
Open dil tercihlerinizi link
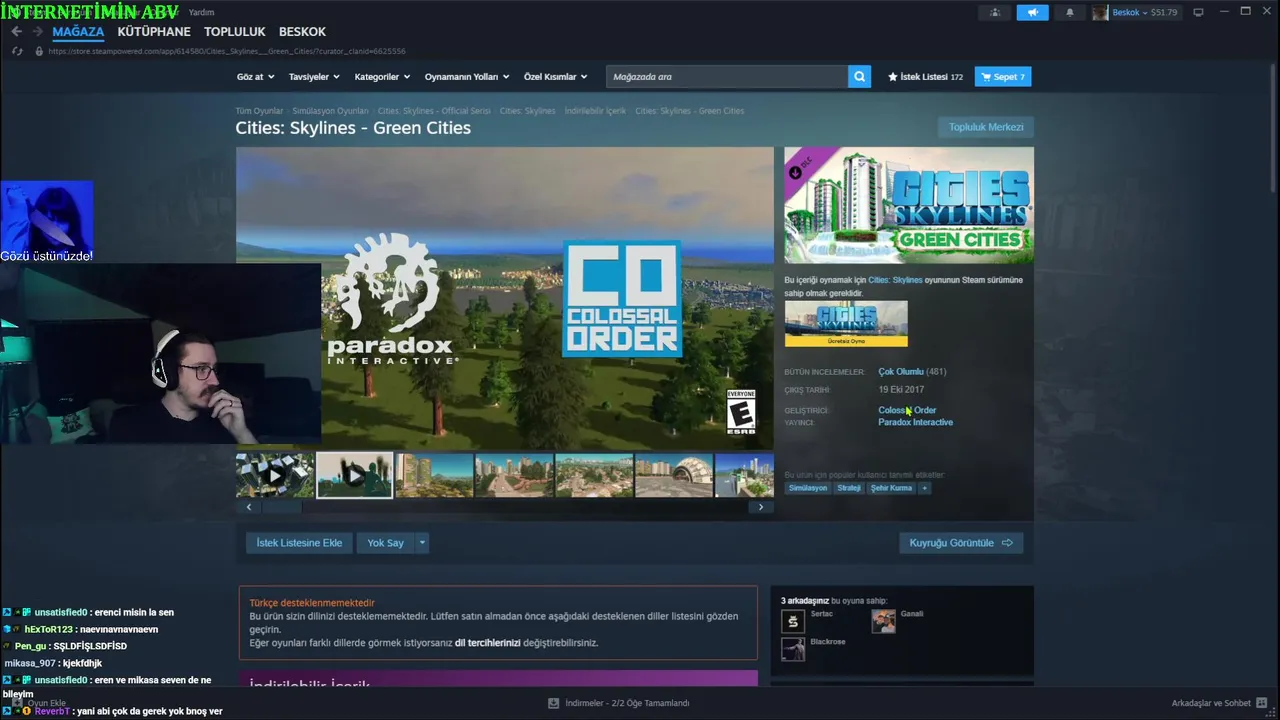pyautogui.click(x=488, y=643)
